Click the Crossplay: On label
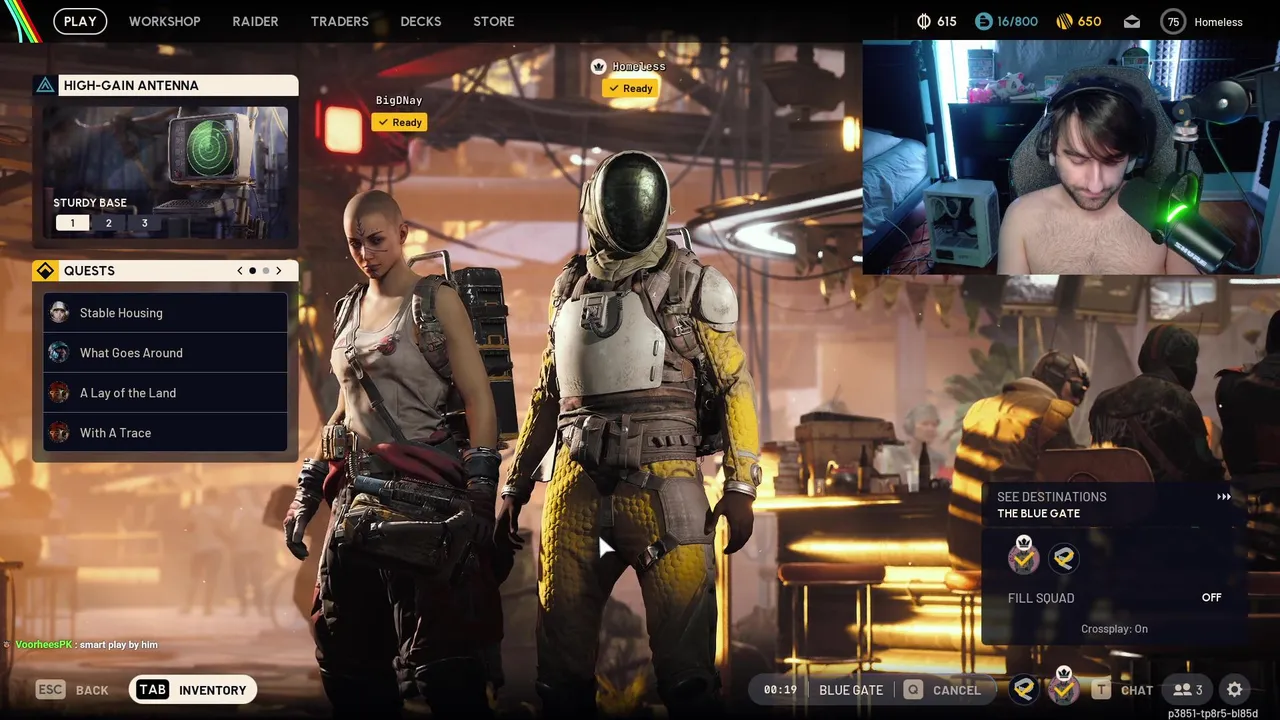 [1114, 629]
